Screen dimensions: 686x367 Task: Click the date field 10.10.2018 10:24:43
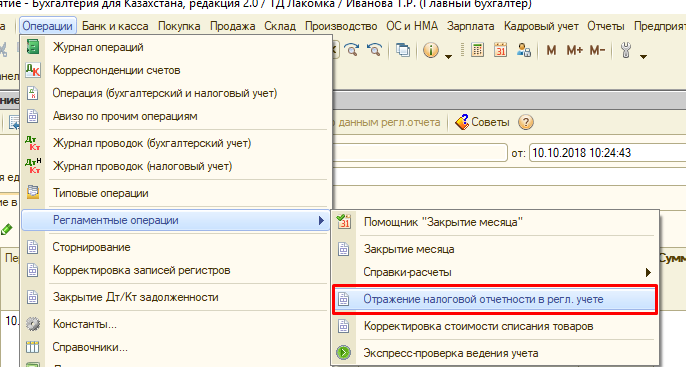[607, 153]
